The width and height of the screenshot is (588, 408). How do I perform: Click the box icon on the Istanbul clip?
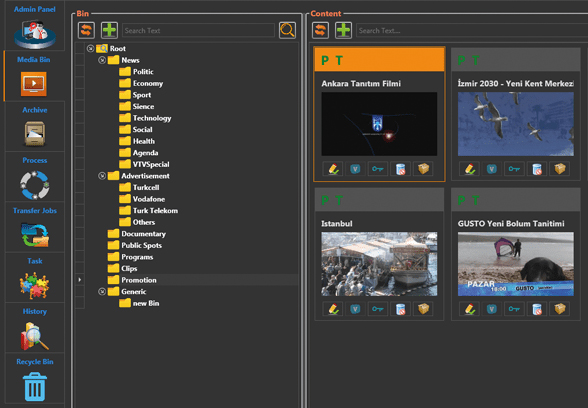(x=423, y=309)
